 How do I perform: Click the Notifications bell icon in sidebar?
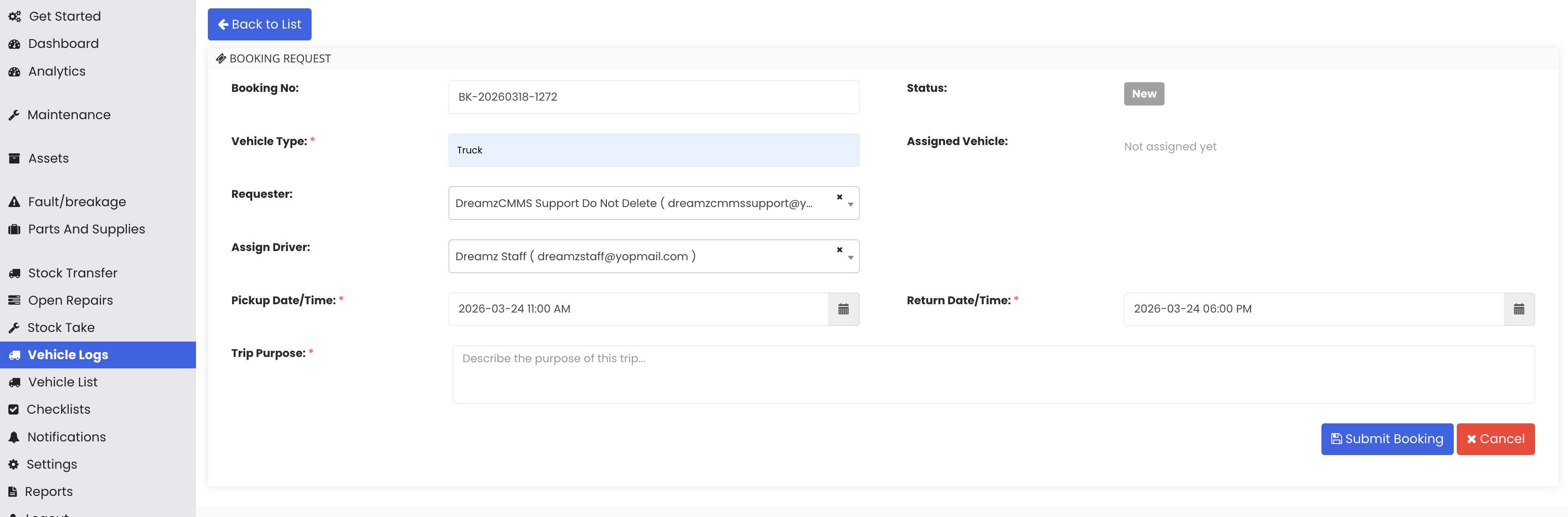(14, 437)
